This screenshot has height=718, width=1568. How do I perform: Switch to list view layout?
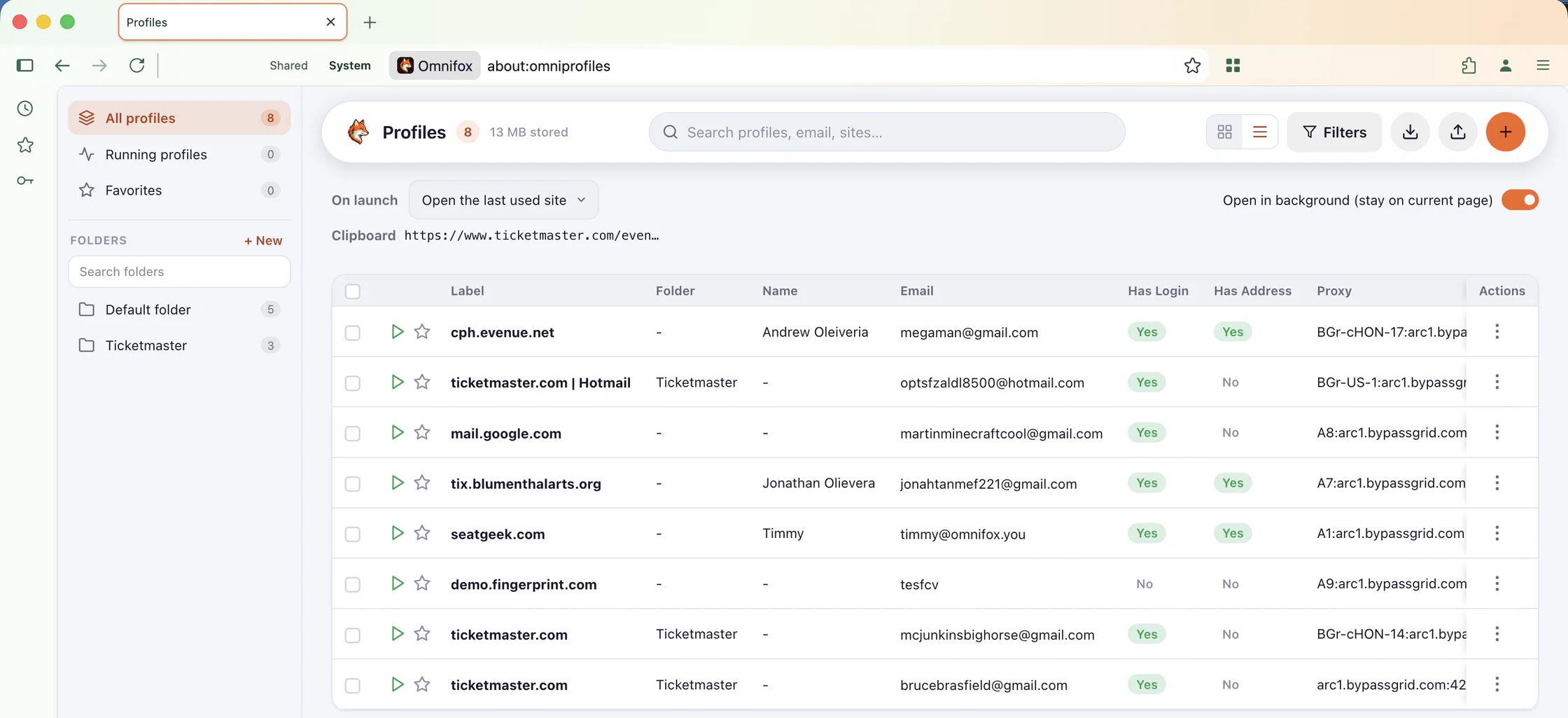coord(1259,132)
